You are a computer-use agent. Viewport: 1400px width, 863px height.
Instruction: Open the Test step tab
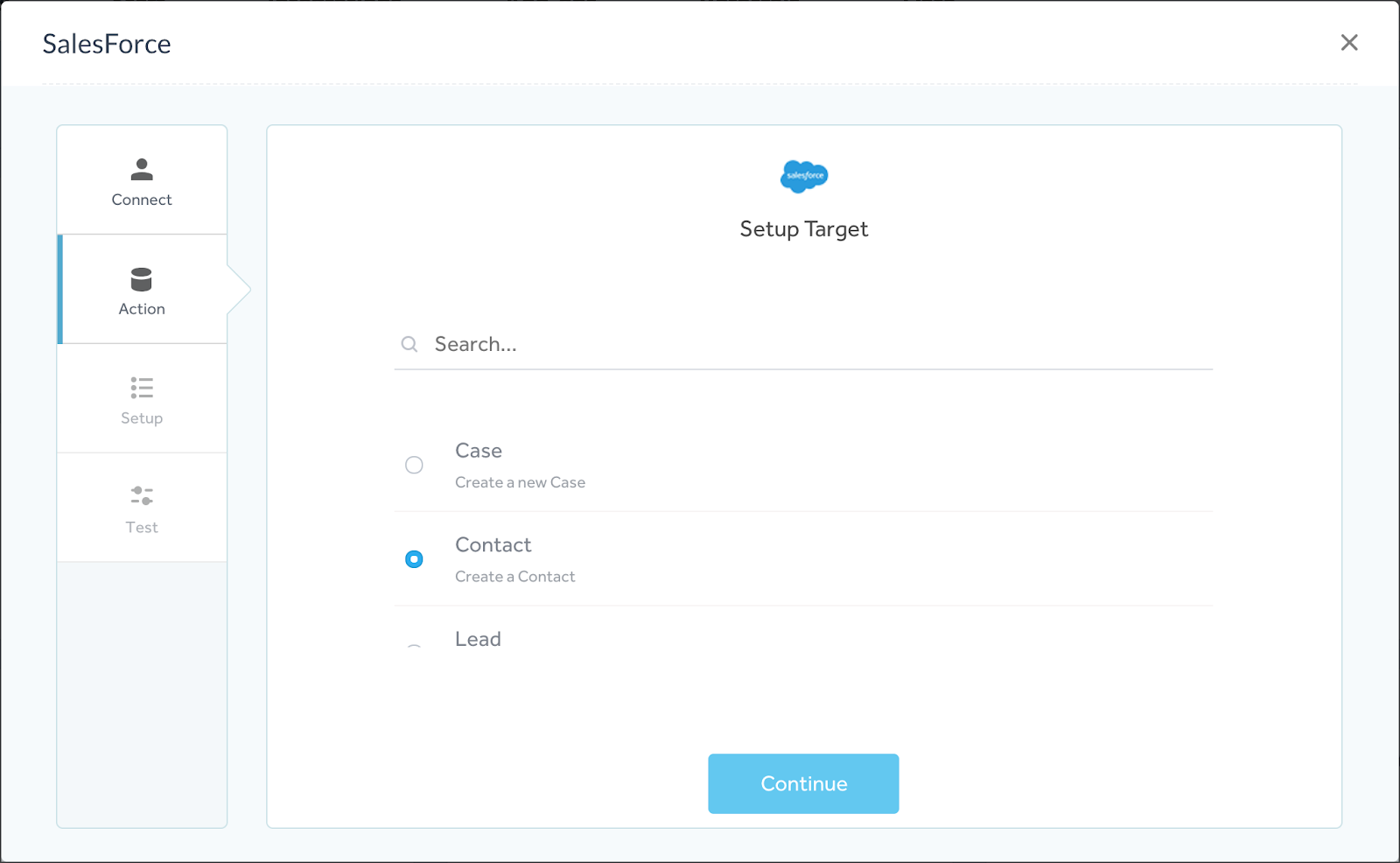142,508
